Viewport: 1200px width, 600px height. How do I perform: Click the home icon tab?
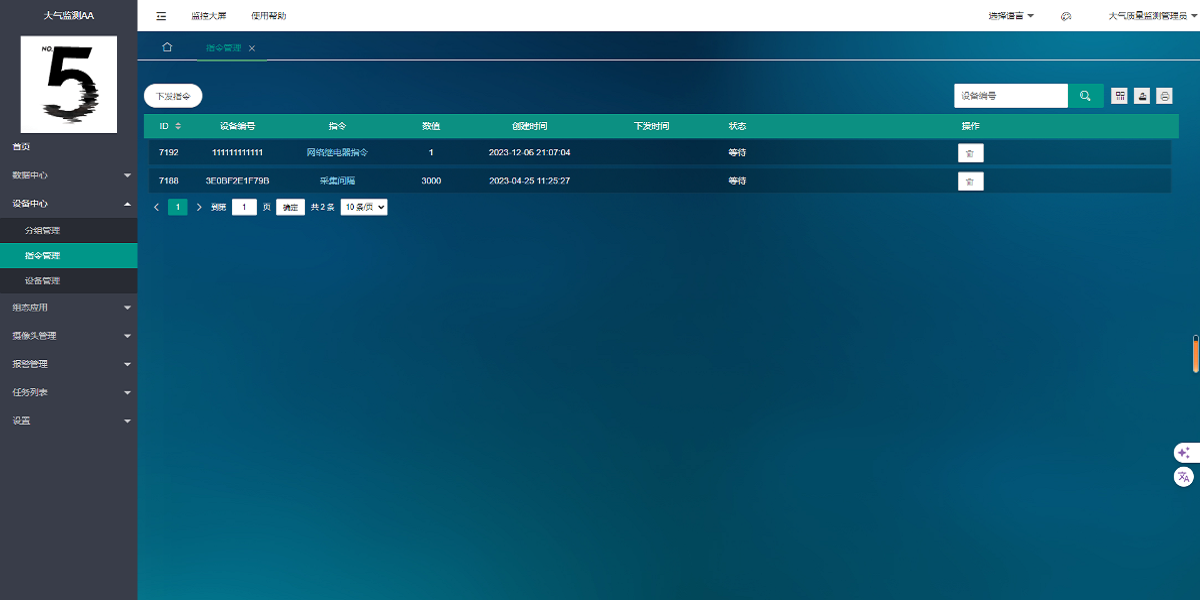[167, 47]
